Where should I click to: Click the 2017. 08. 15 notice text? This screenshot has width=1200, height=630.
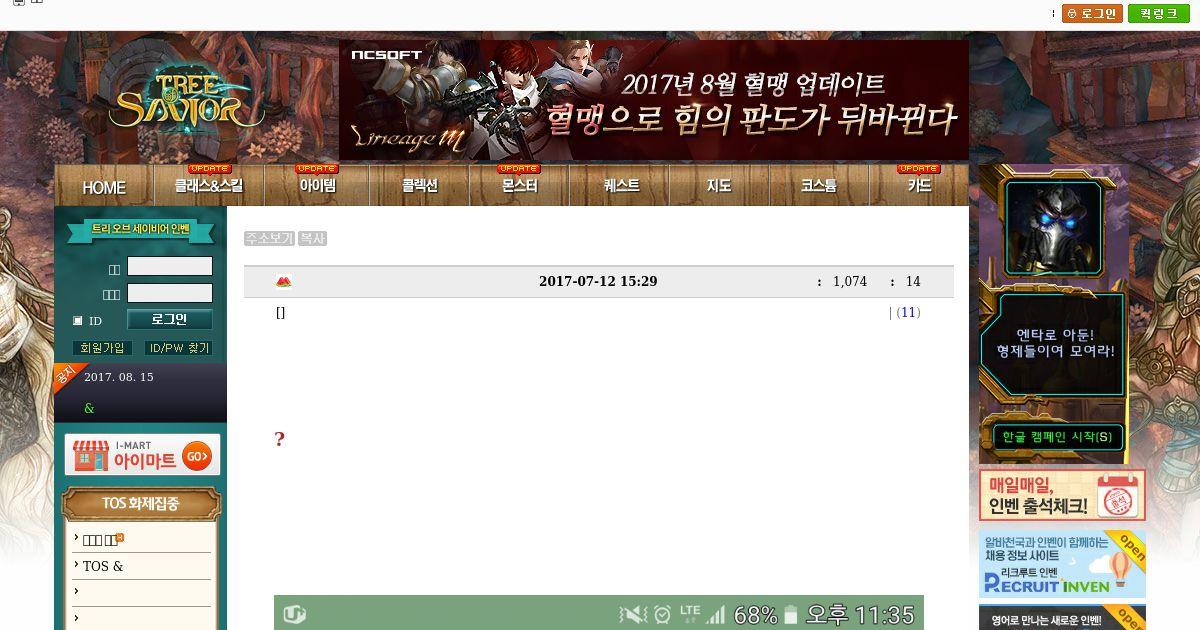pos(119,377)
